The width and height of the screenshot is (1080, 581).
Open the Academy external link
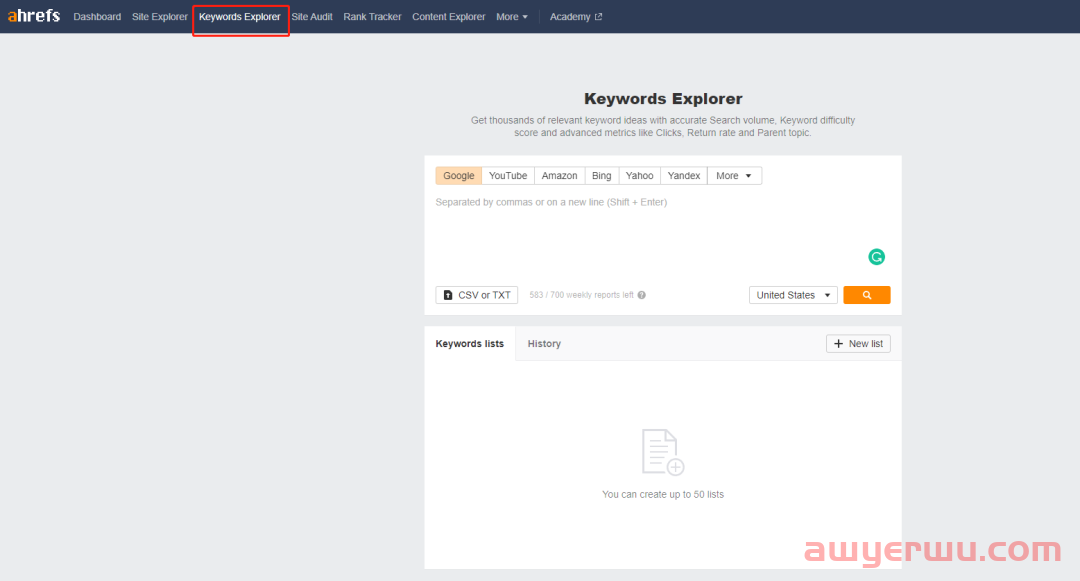576,17
